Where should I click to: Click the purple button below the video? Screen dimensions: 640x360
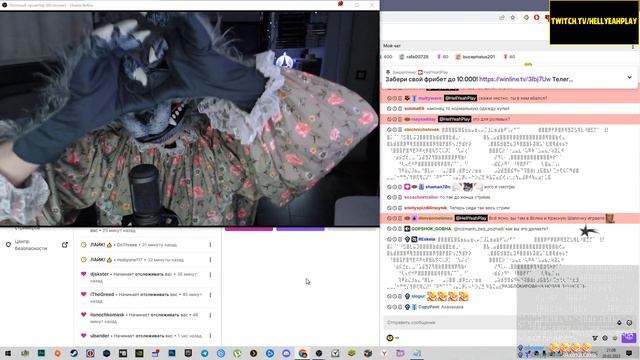click(x=300, y=229)
